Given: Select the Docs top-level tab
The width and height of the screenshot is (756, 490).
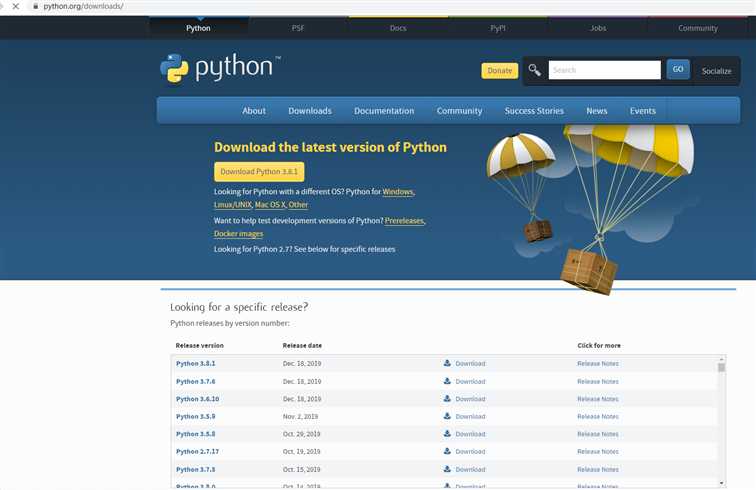Looking at the screenshot, I should 398,28.
